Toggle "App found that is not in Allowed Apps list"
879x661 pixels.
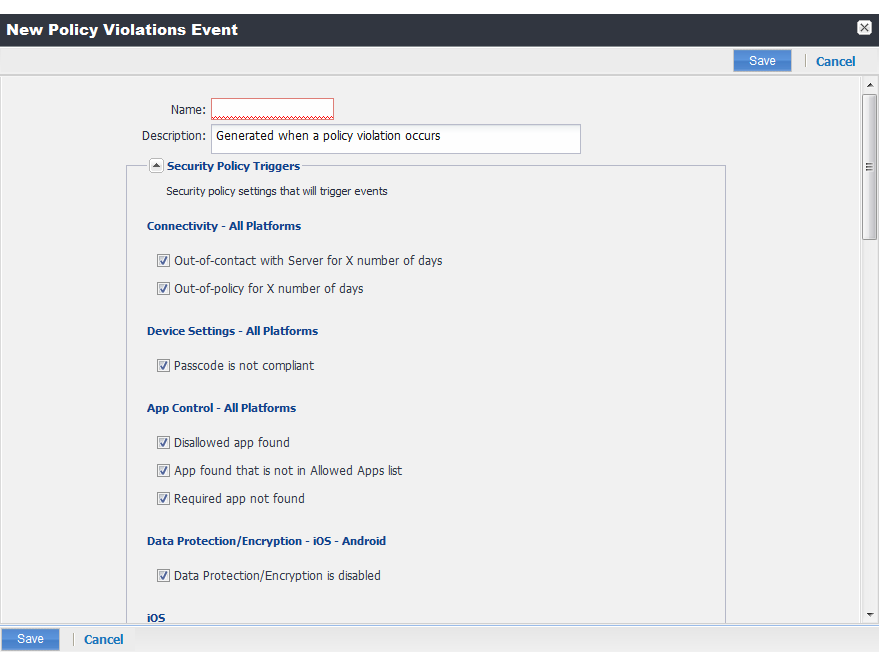[x=163, y=470]
